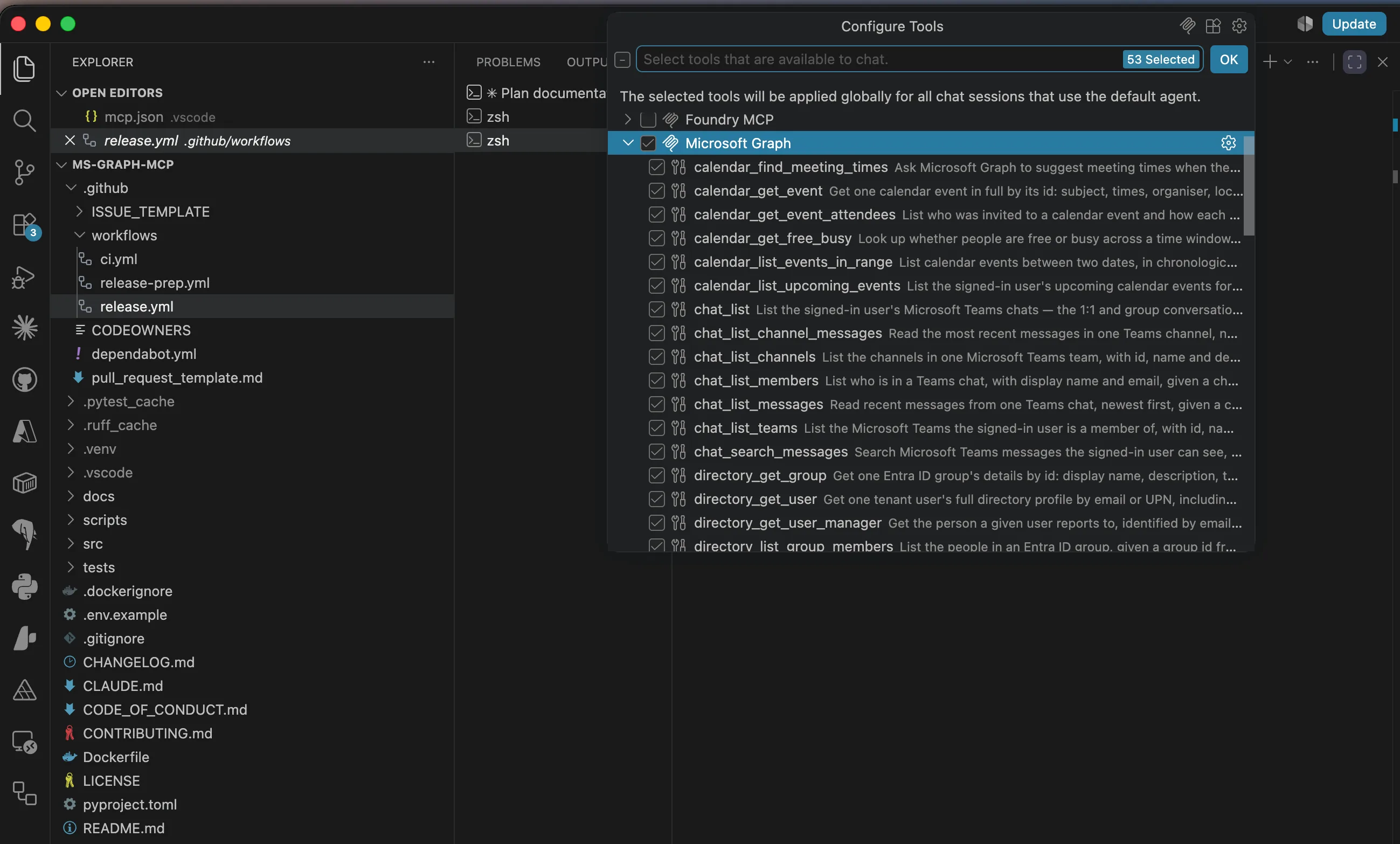Viewport: 1400px width, 844px height.
Task: Switch to the Problems tab
Action: pyautogui.click(x=508, y=61)
